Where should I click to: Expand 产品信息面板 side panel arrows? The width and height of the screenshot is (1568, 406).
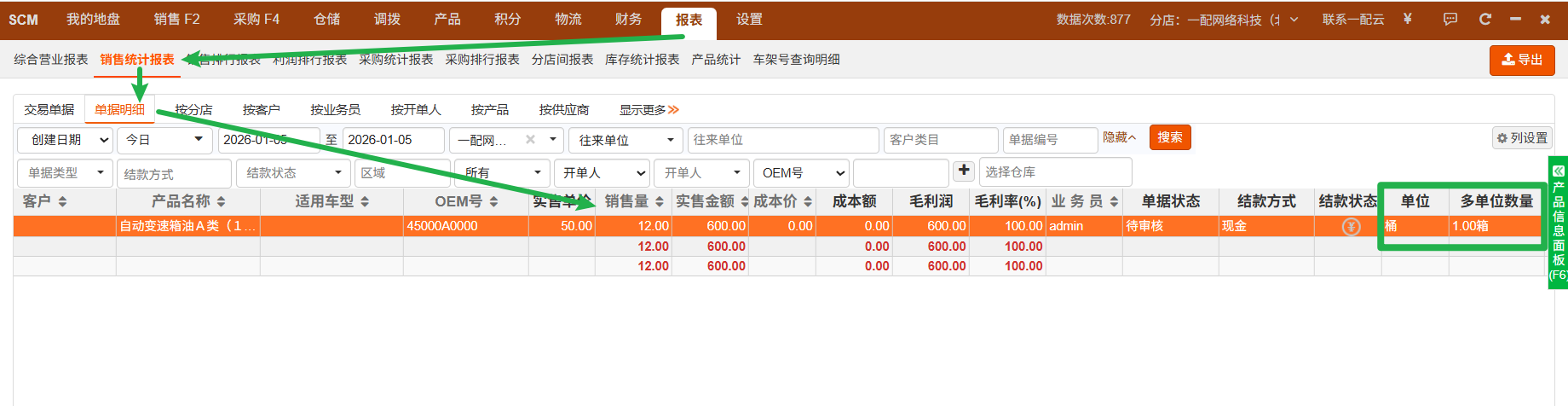pos(1559,171)
